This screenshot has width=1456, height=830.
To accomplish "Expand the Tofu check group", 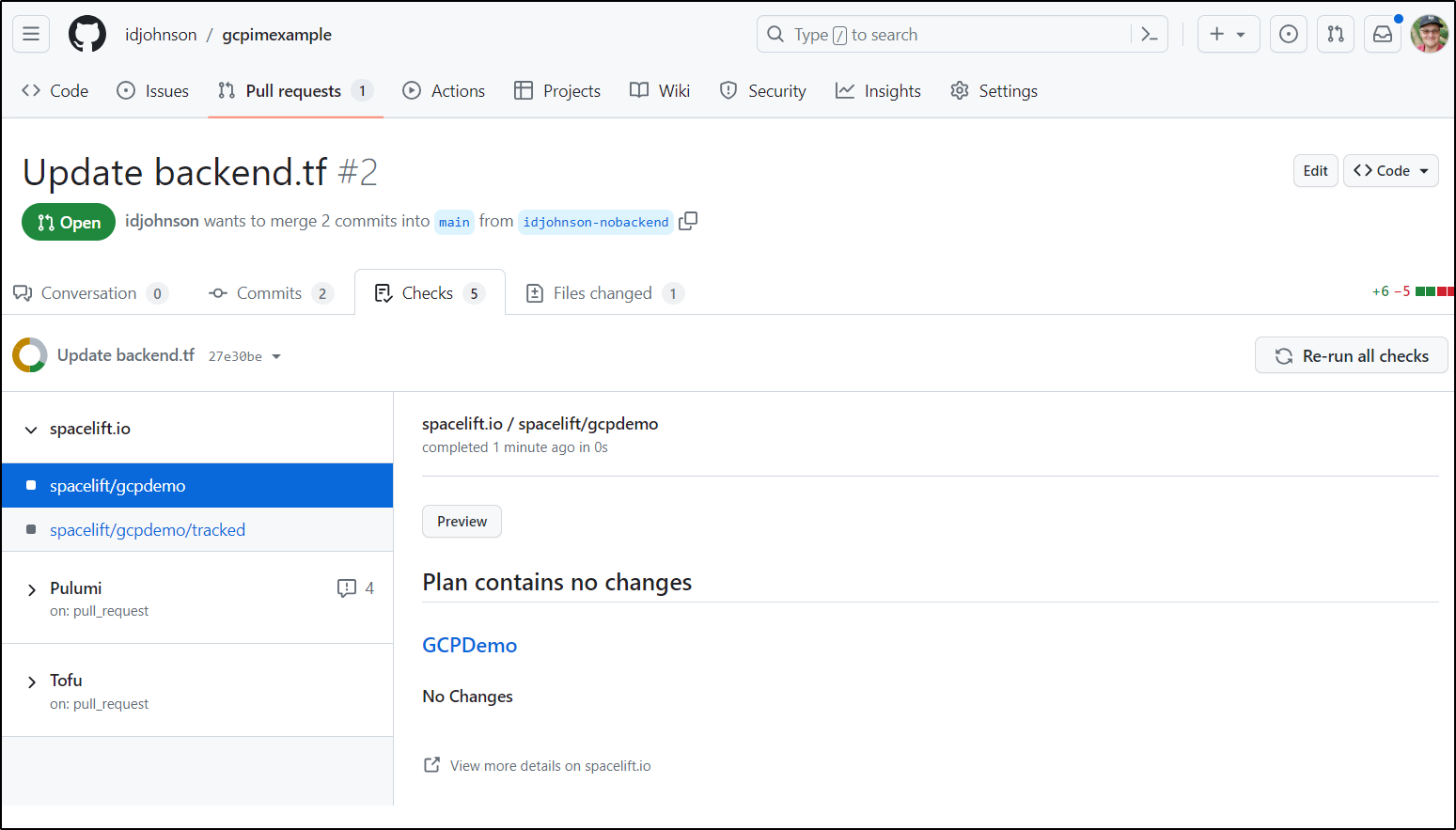I will click(31, 681).
